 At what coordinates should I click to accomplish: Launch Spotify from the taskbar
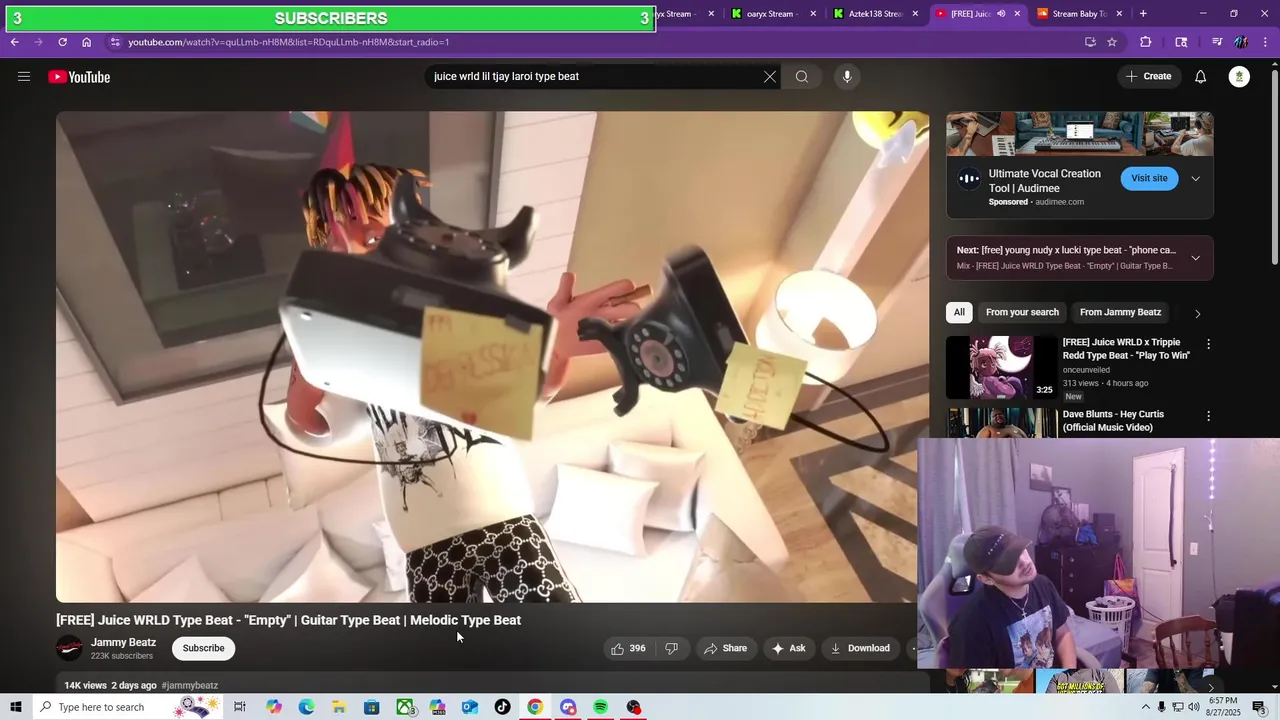(x=600, y=707)
